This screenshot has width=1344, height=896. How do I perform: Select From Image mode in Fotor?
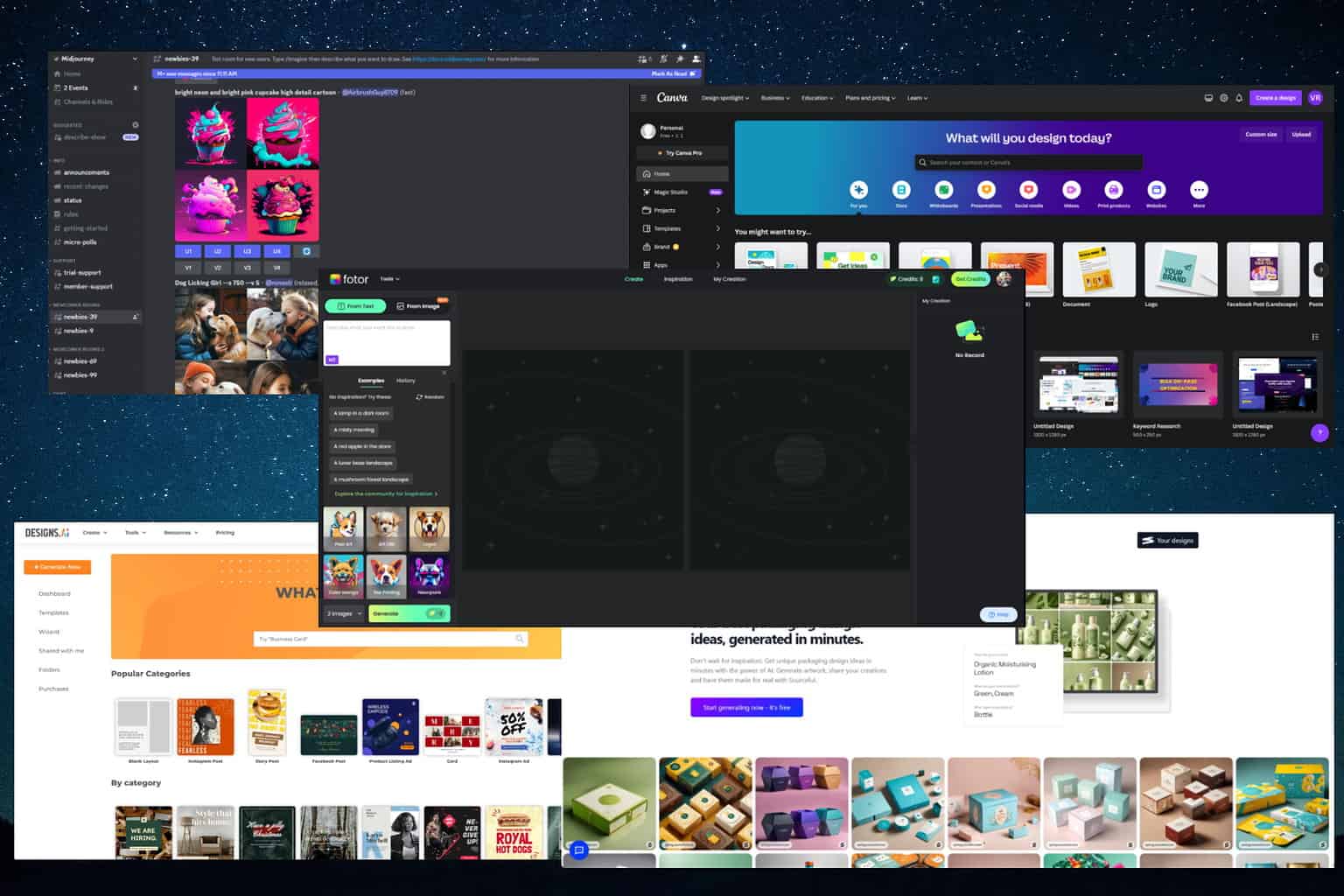tap(418, 306)
